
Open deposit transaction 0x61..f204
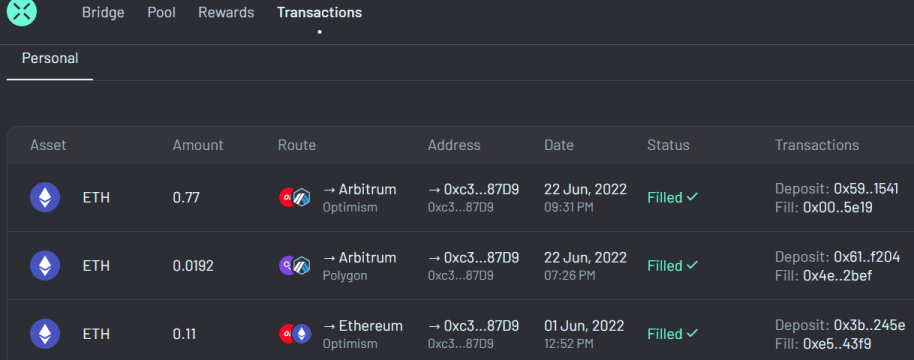867,257
